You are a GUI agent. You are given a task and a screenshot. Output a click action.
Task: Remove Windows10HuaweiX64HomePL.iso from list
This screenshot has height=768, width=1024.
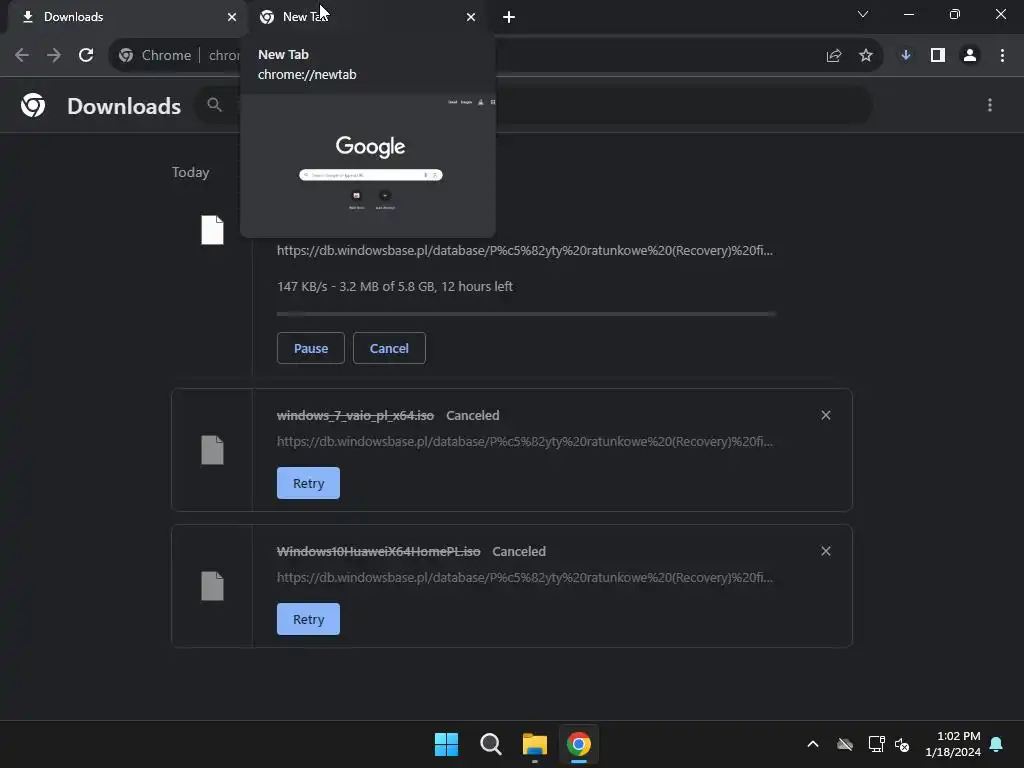tap(826, 551)
